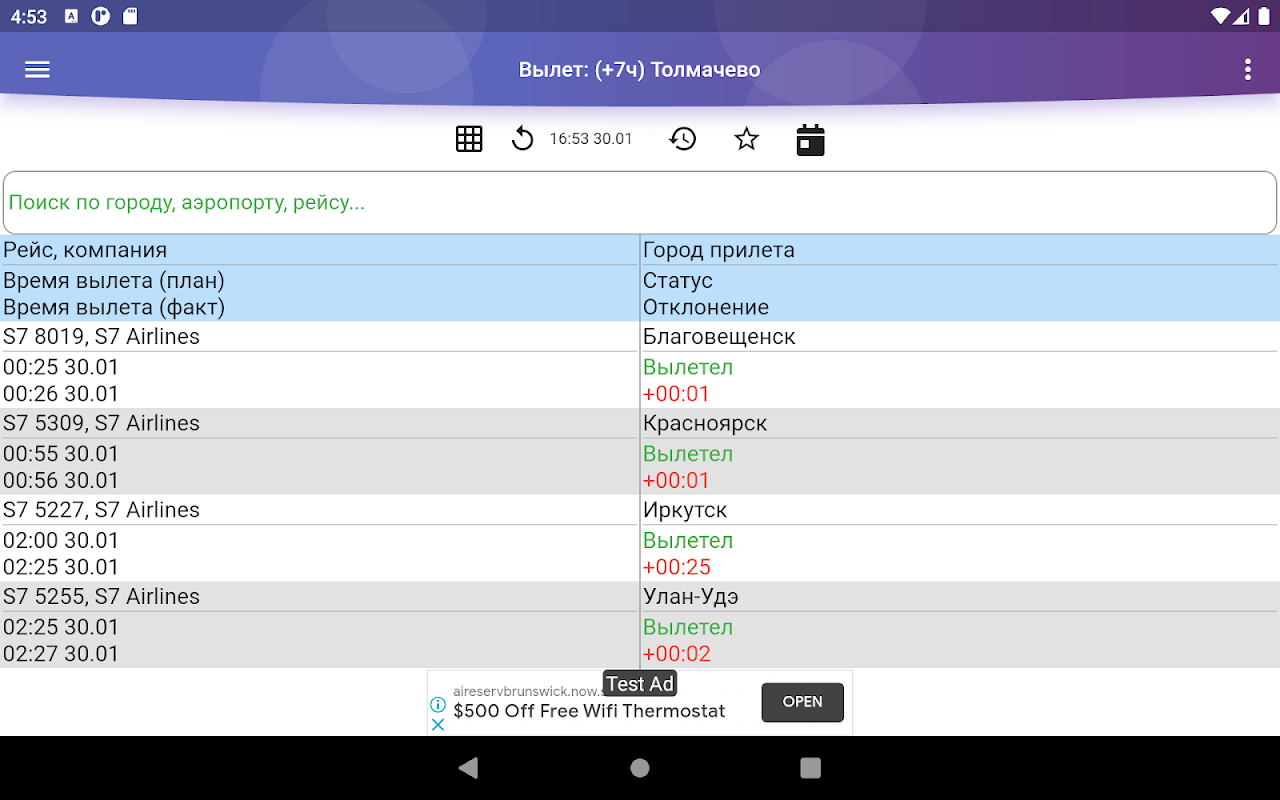This screenshot has height=800, width=1280.
Task: Select flight S7 8019, S7 Airlines
Action: [101, 337]
